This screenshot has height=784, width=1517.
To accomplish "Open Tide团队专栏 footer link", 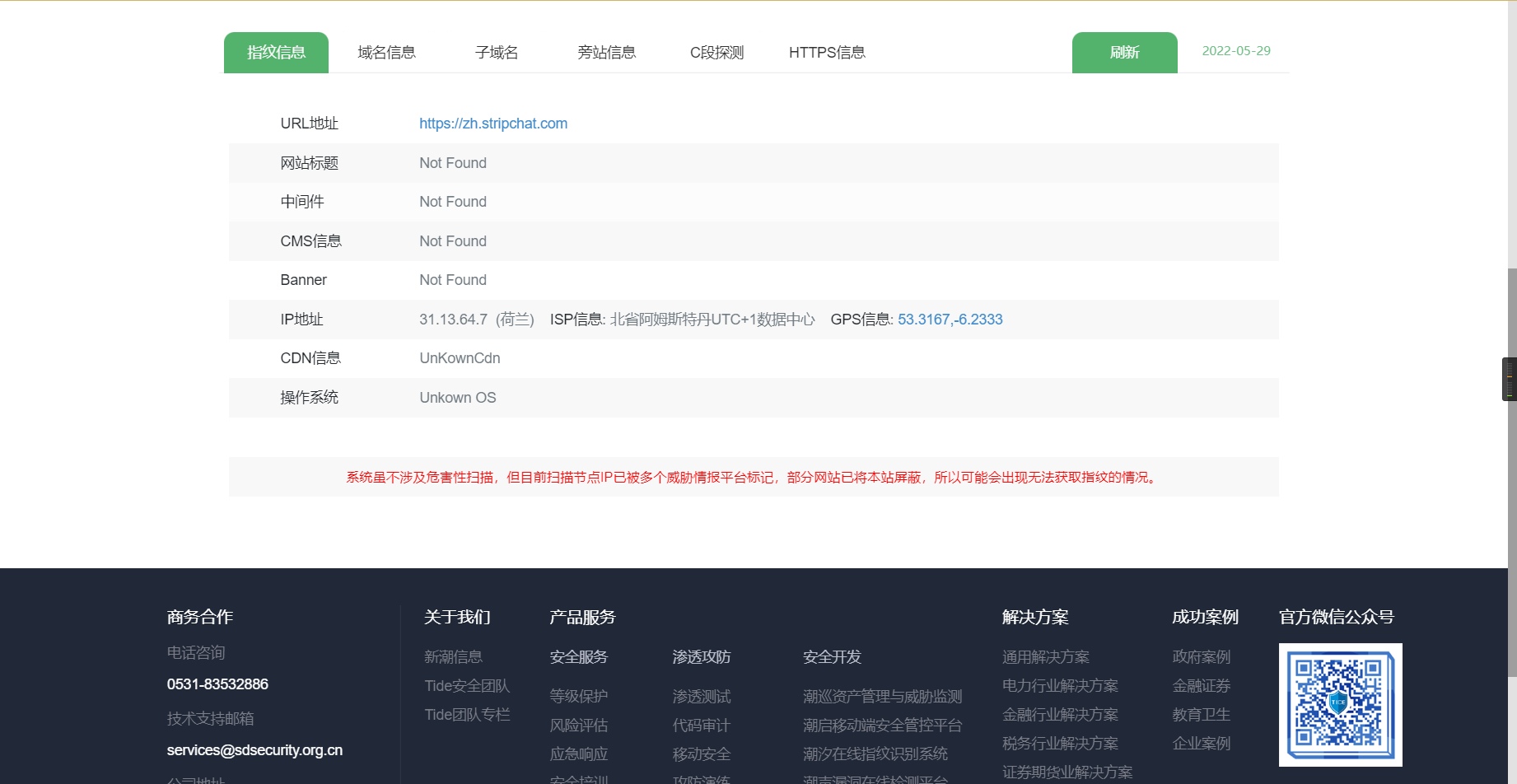I will coord(467,715).
